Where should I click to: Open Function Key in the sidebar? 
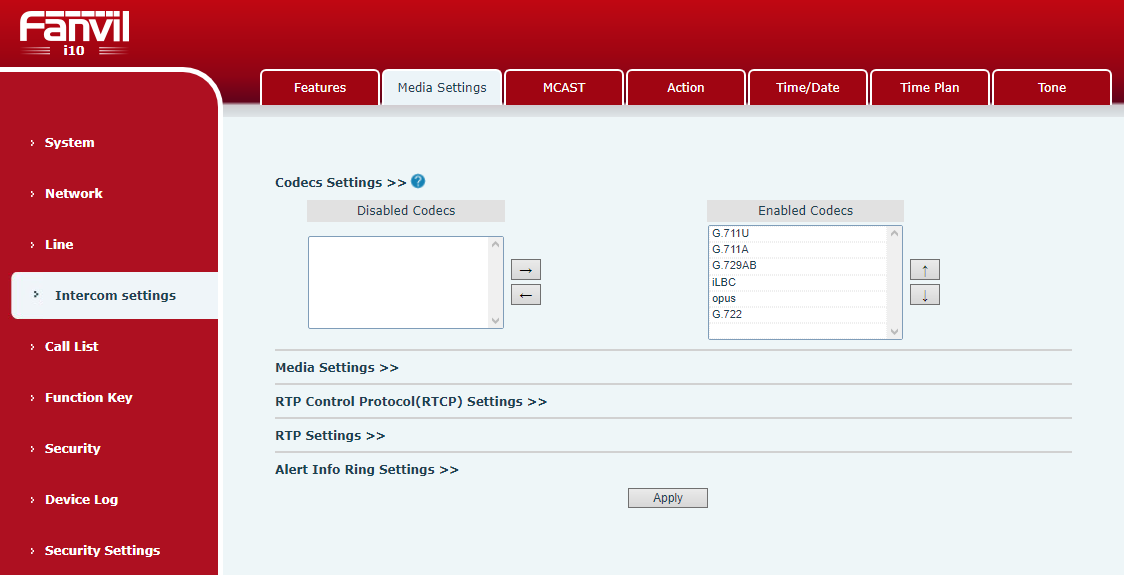click(x=88, y=398)
